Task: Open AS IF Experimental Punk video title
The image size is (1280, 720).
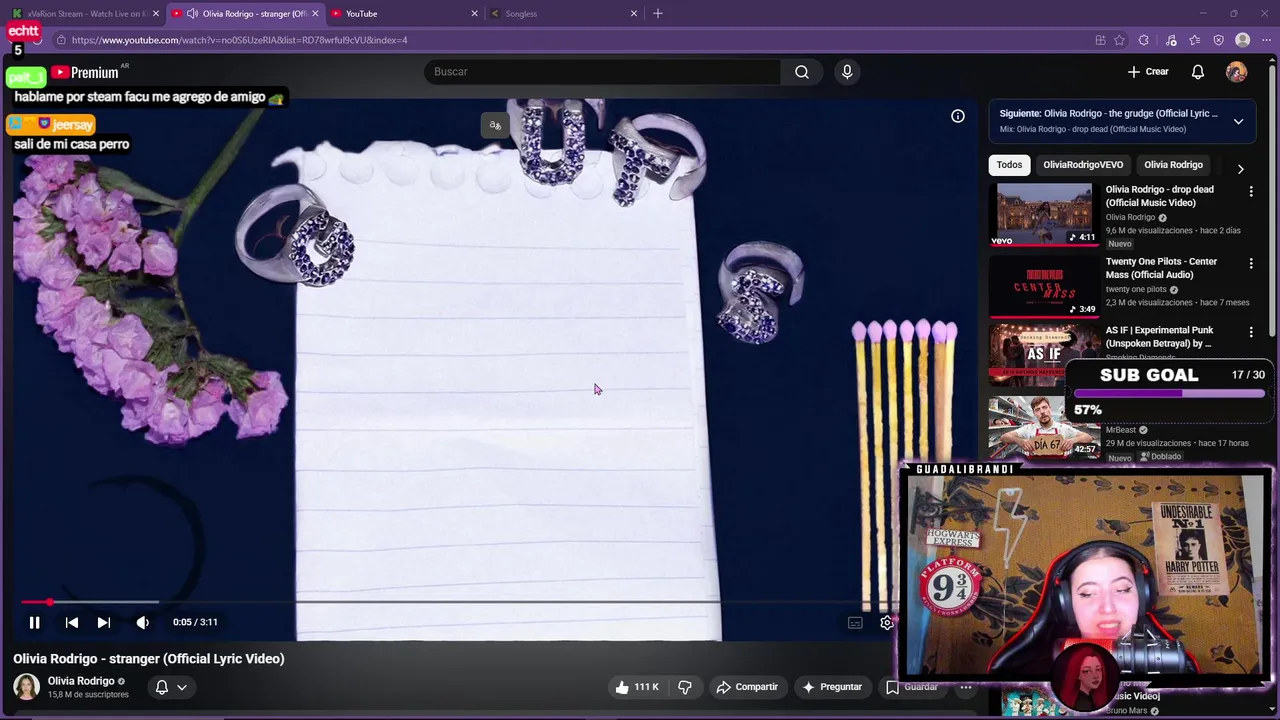Action: (x=1159, y=337)
